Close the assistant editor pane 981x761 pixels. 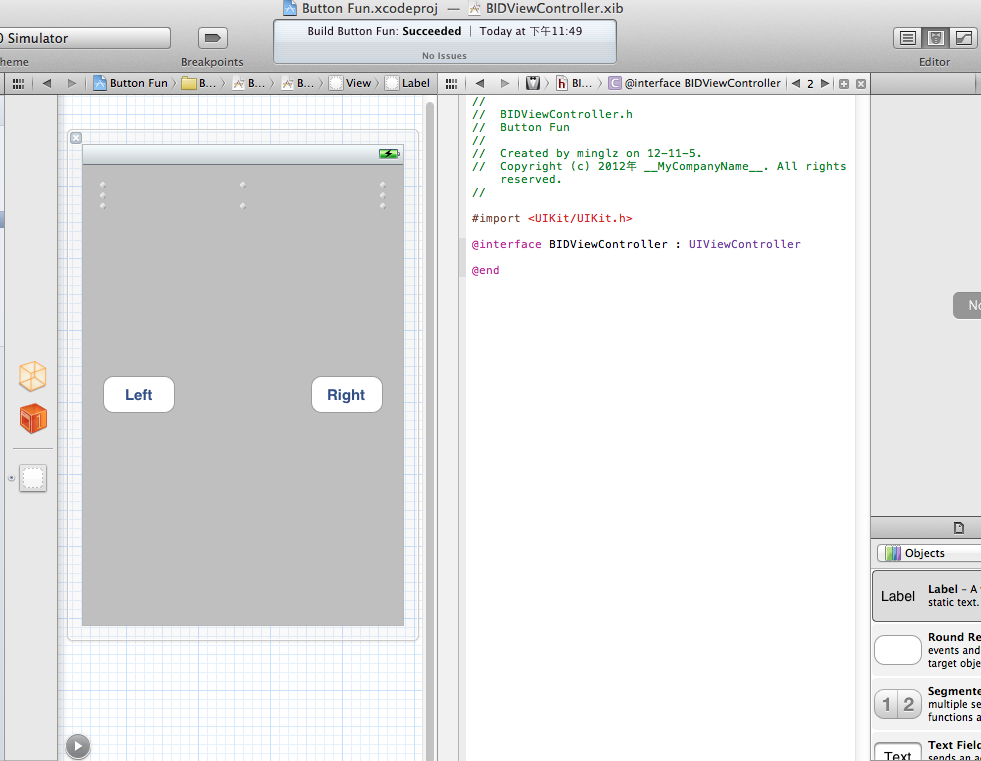click(x=861, y=84)
